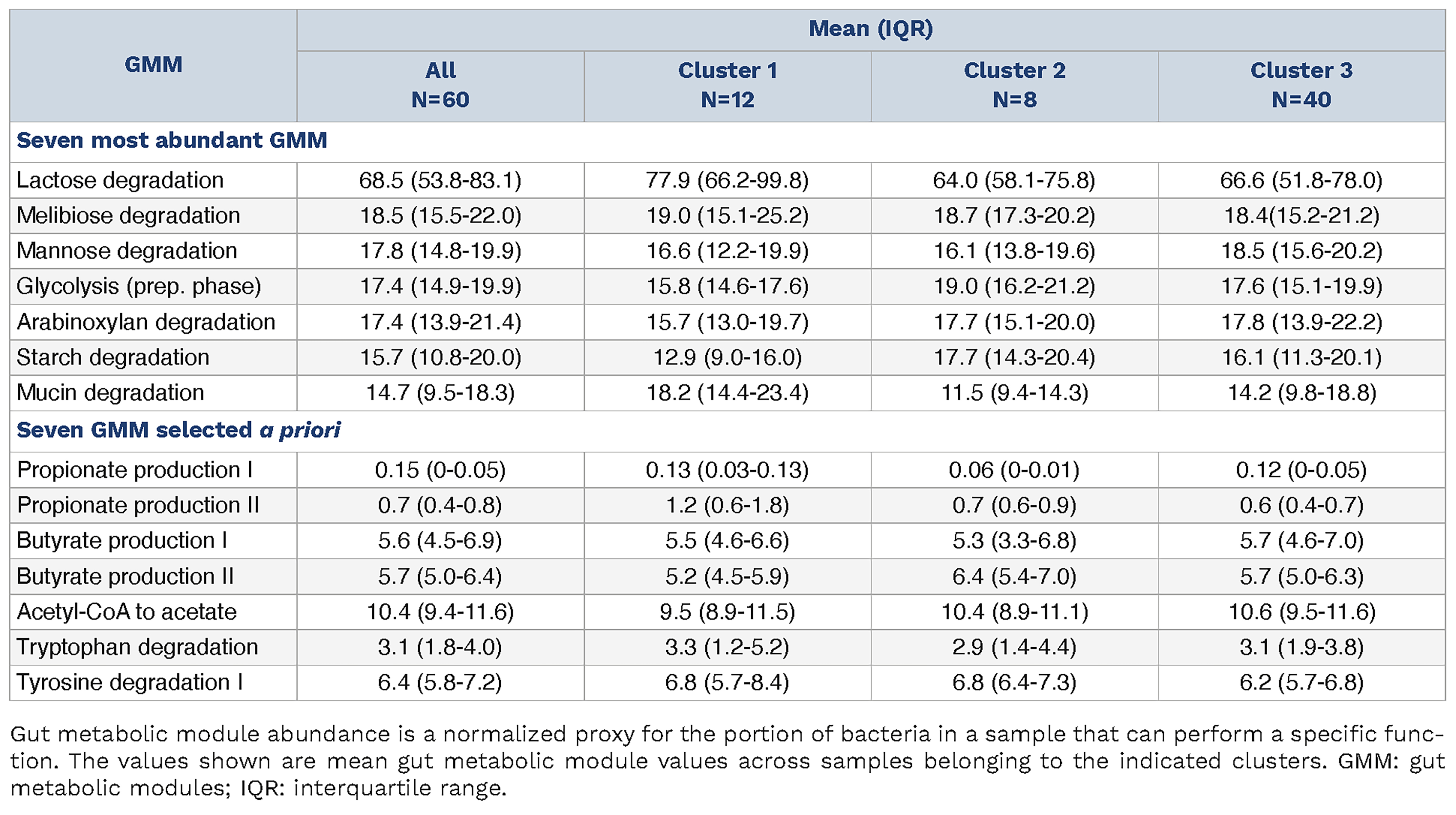The height and width of the screenshot is (815, 1456).
Task: Select the Cluster 1 N=12 column header
Action: (727, 85)
